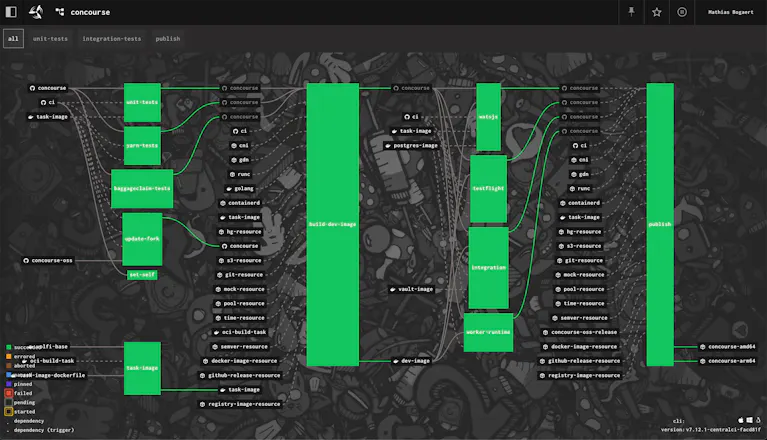Open the update-fork job box

coord(142,239)
